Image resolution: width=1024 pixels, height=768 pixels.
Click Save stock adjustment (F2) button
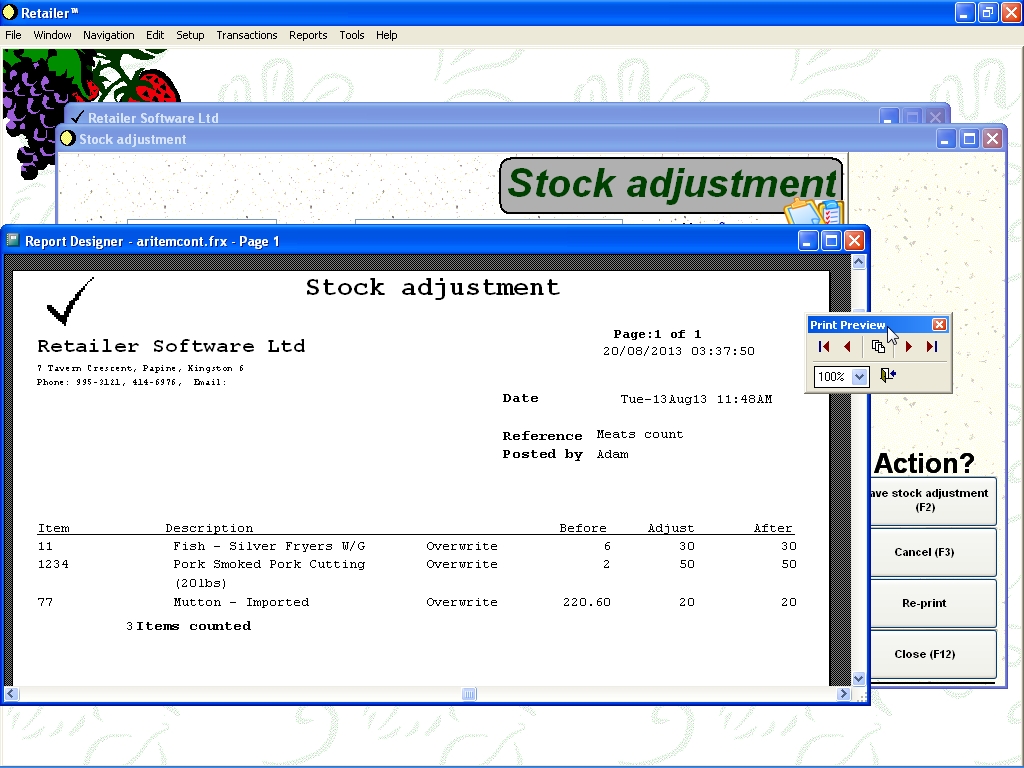tap(928, 500)
